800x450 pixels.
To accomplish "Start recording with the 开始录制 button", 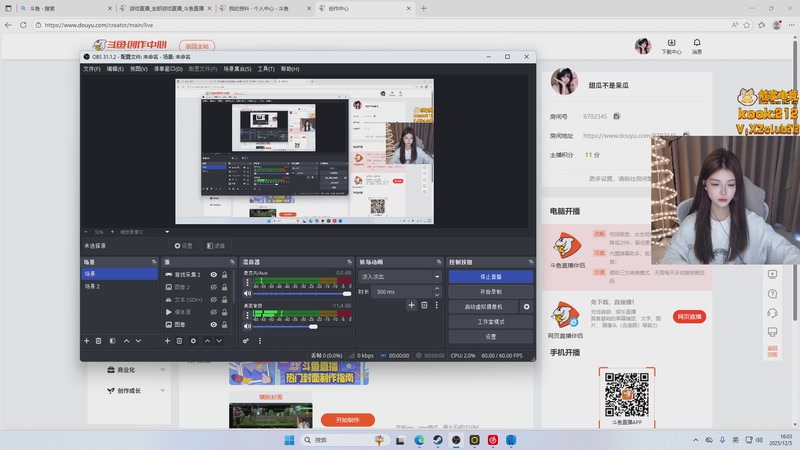I will pyautogui.click(x=491, y=292).
